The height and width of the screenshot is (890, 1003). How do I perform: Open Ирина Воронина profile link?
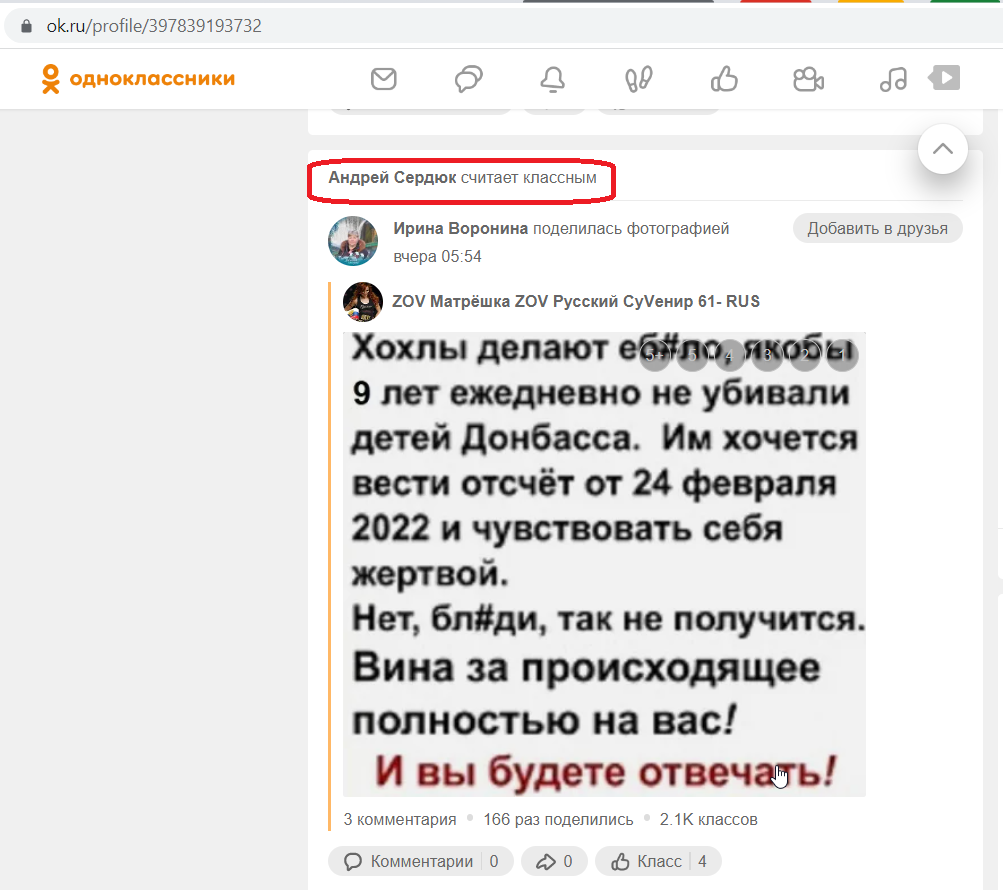click(461, 228)
